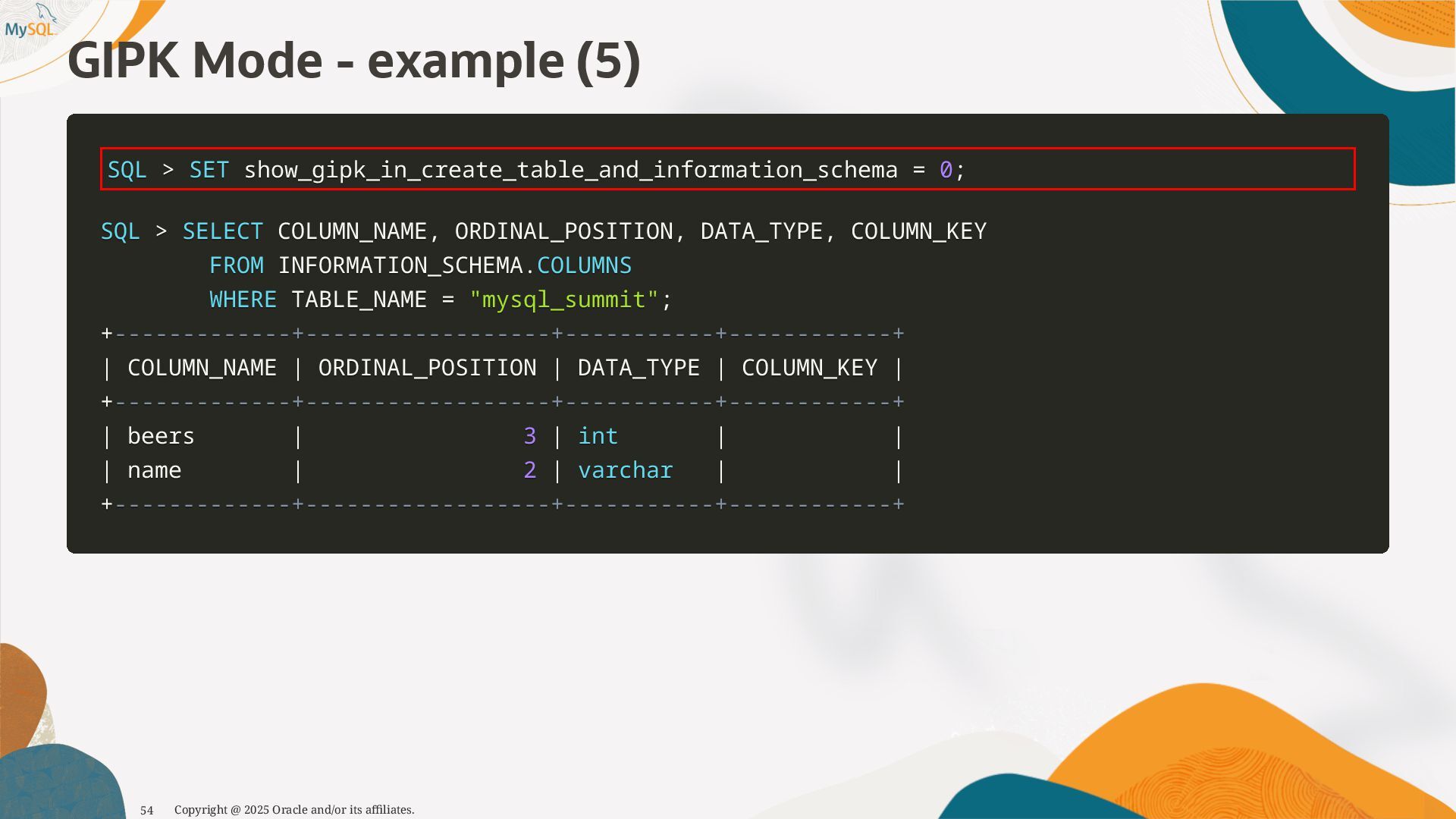Click the FROM keyword in the query
The width and height of the screenshot is (1456, 819).
point(236,265)
